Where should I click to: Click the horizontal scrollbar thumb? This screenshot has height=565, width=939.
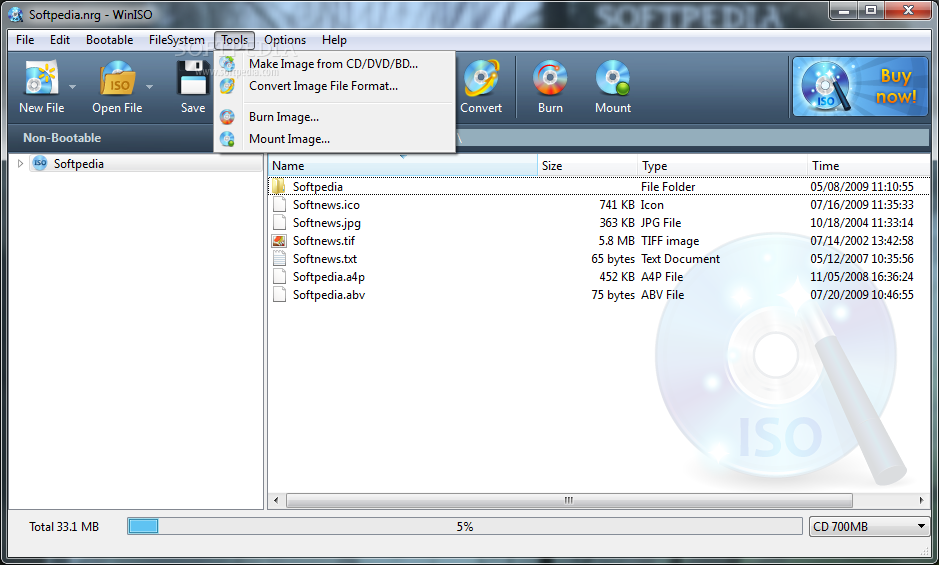point(569,500)
